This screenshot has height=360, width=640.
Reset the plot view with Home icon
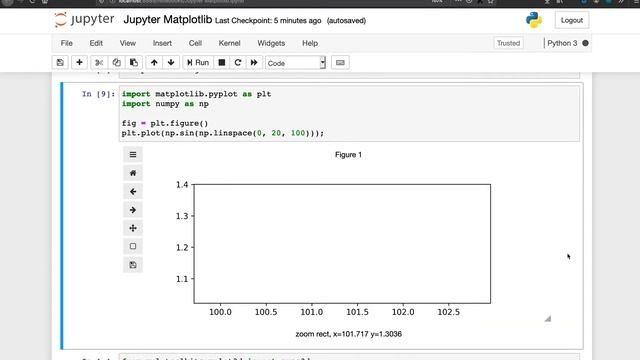133,173
